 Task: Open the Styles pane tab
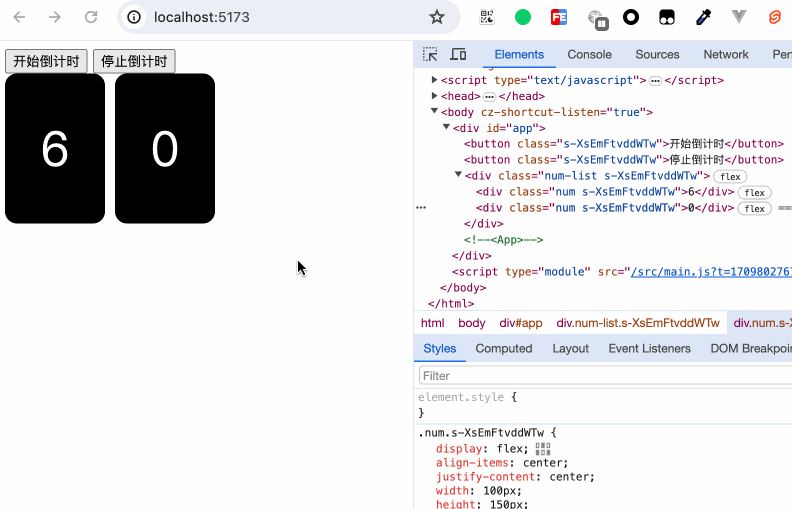tap(439, 348)
